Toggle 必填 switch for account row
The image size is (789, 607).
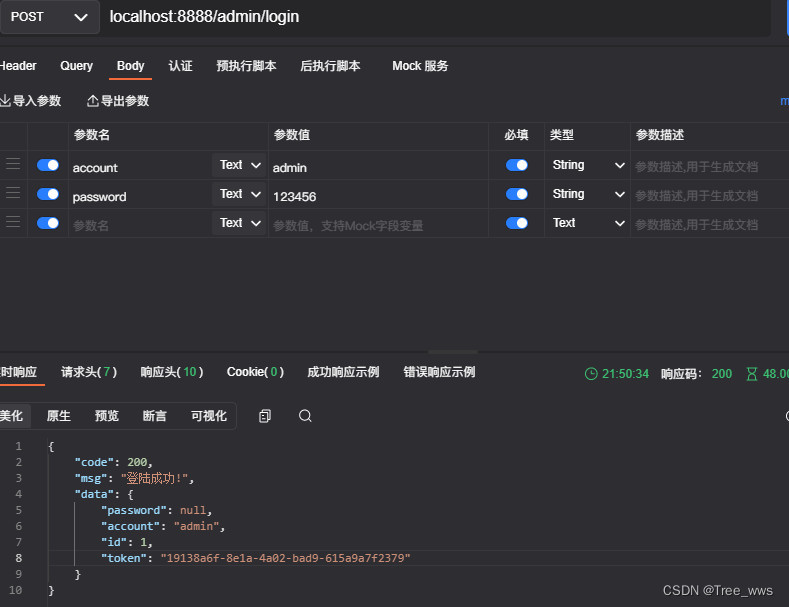pyautogui.click(x=517, y=165)
